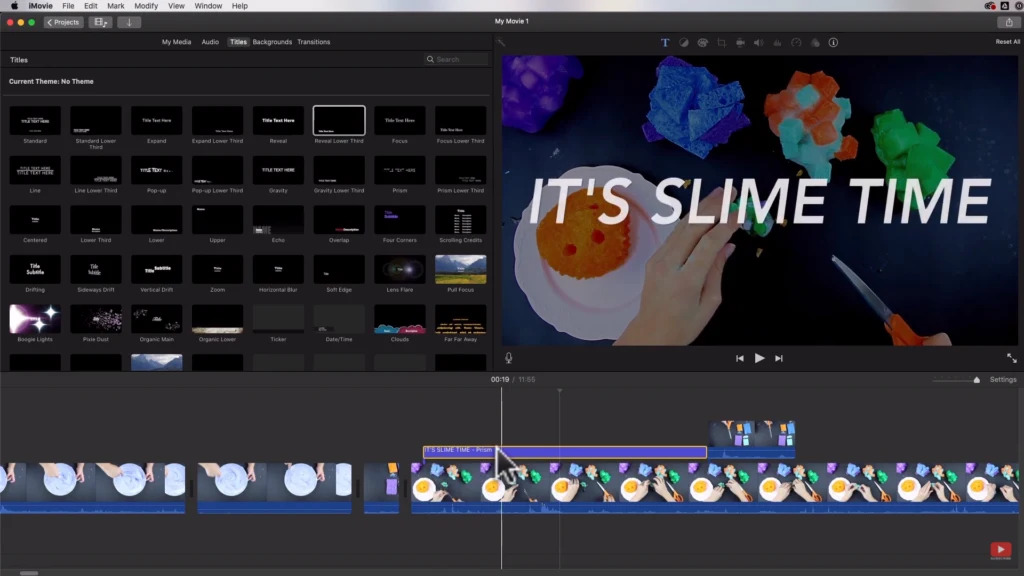Screen dimensions: 1024x576
Task: Click the timeline zoom slider
Action: point(976,380)
